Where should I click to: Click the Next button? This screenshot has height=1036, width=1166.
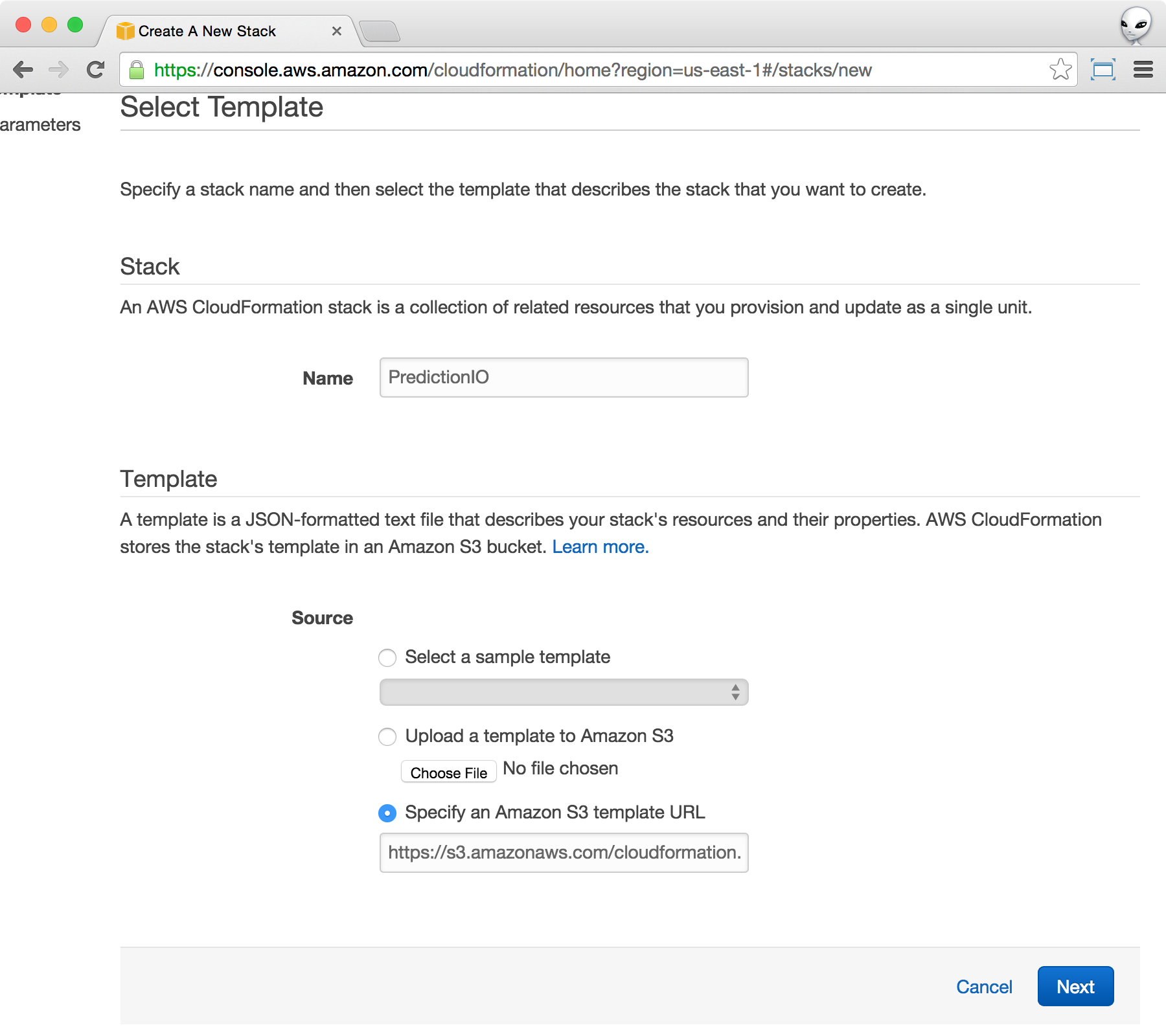1075,986
